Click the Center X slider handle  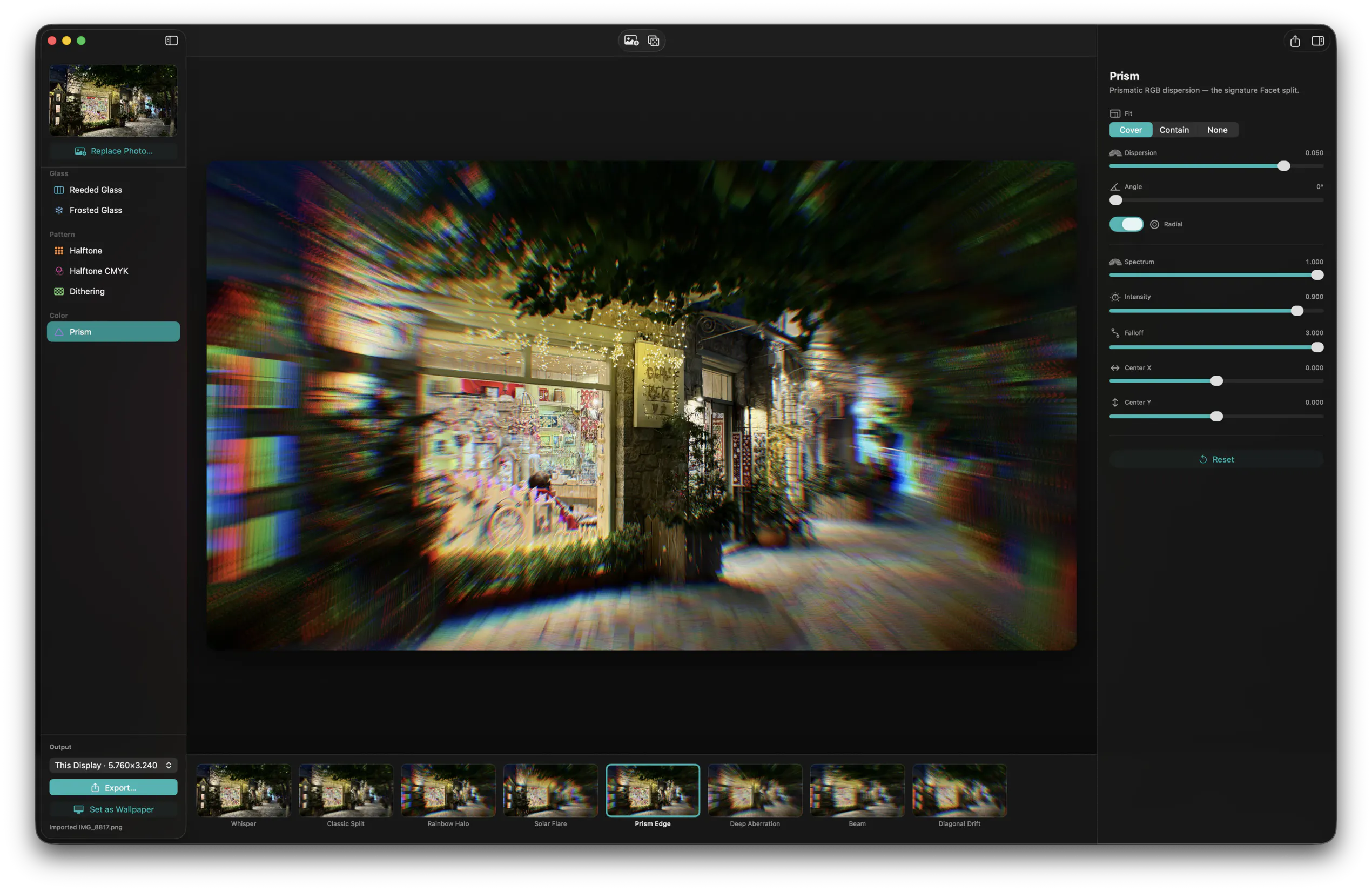click(x=1216, y=381)
